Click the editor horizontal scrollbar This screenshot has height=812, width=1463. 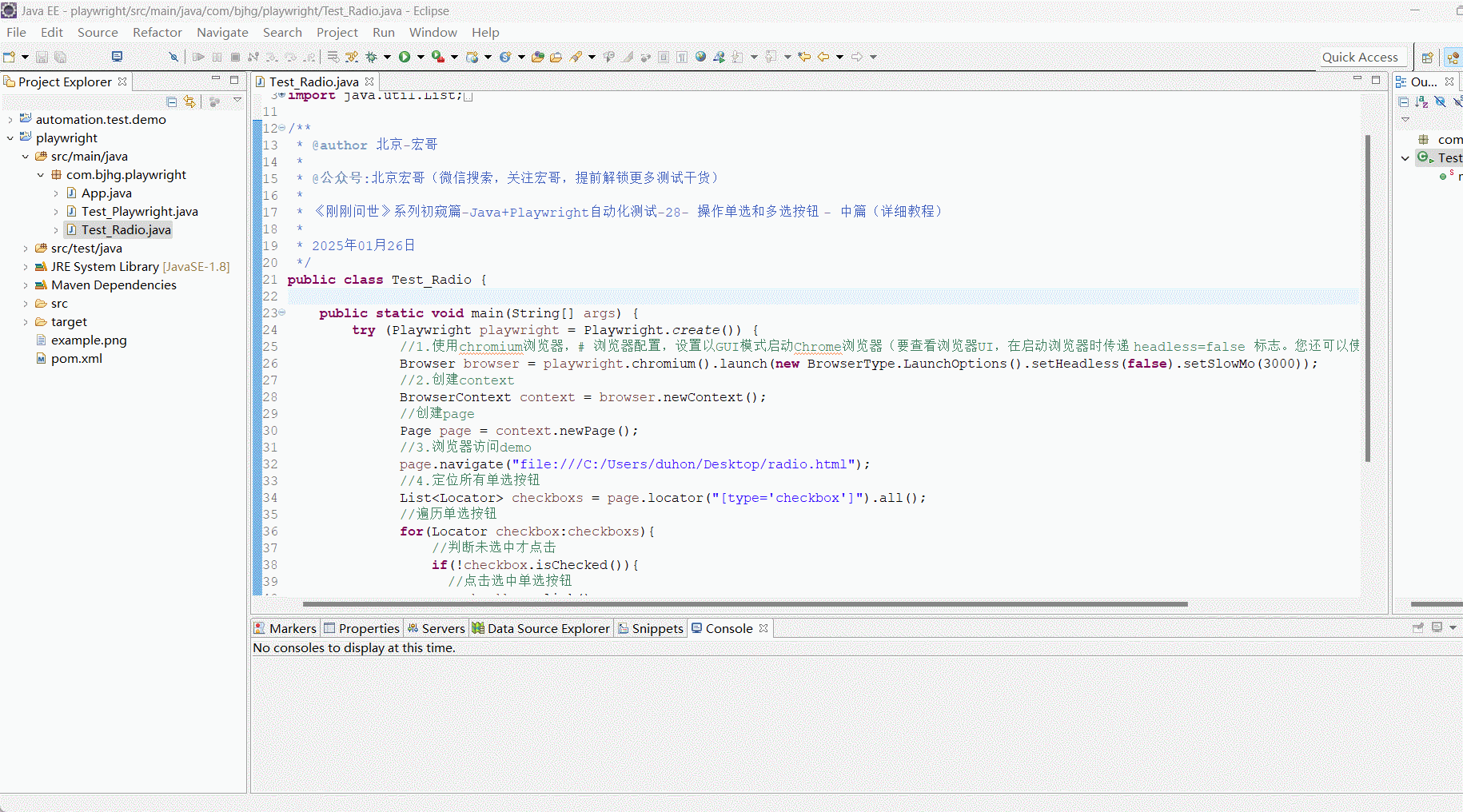[x=745, y=604]
